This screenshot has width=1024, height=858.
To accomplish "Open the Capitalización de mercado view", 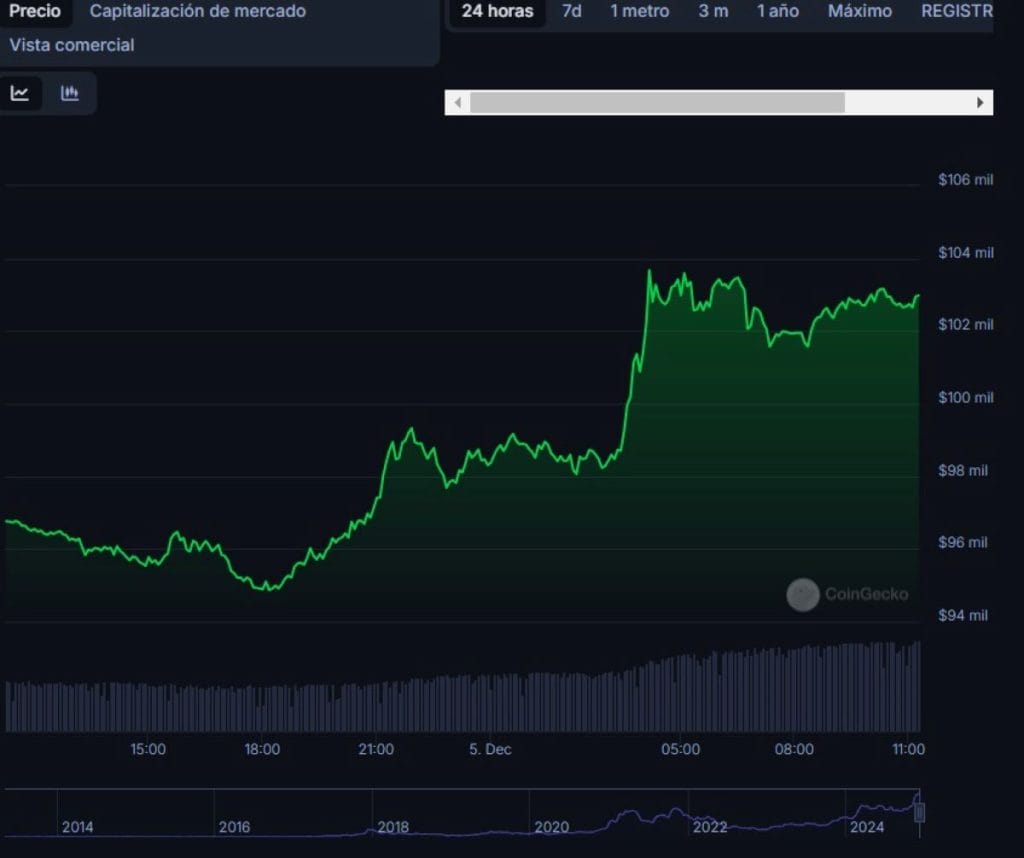I will [197, 11].
